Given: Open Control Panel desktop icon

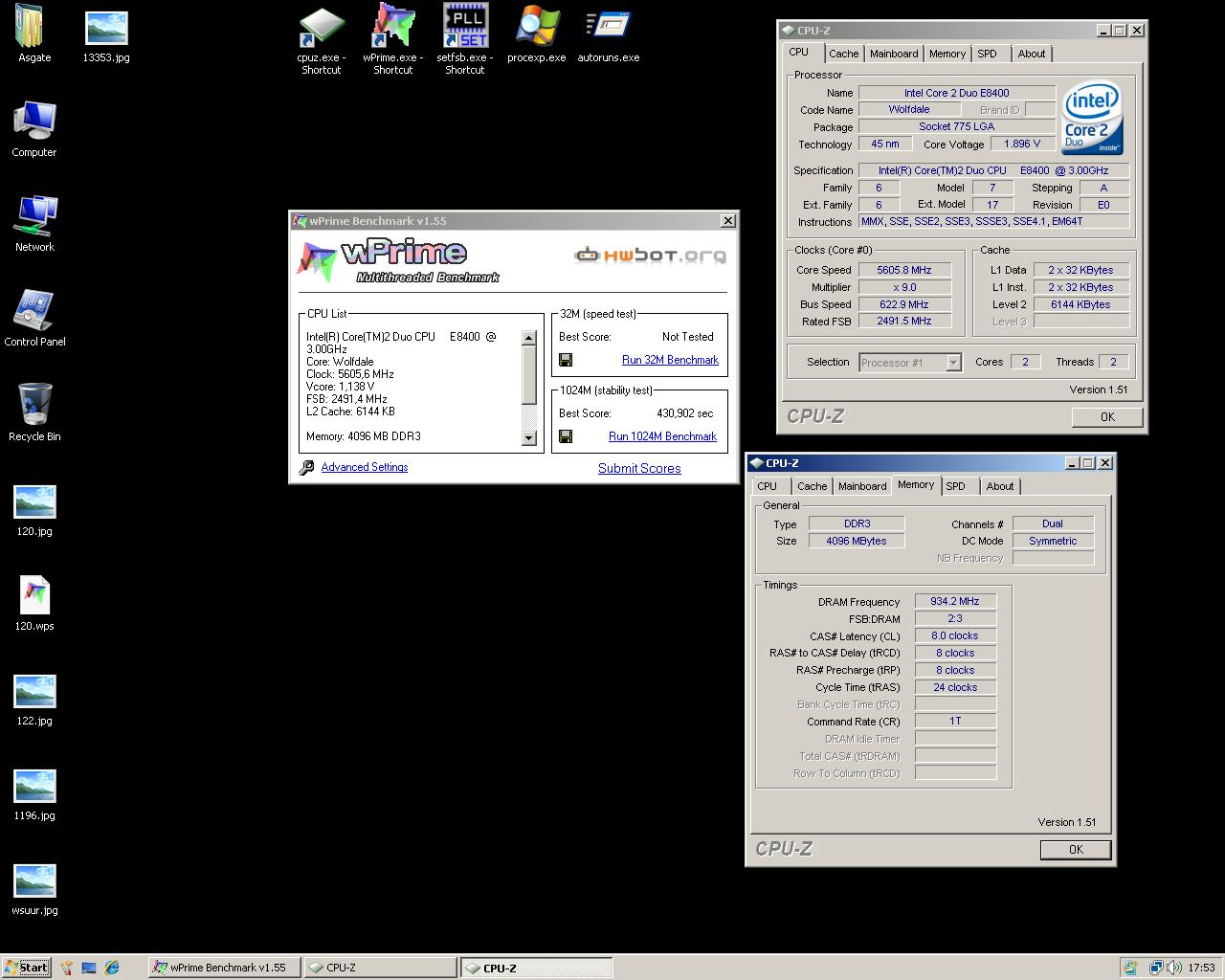Looking at the screenshot, I should (x=34, y=319).
